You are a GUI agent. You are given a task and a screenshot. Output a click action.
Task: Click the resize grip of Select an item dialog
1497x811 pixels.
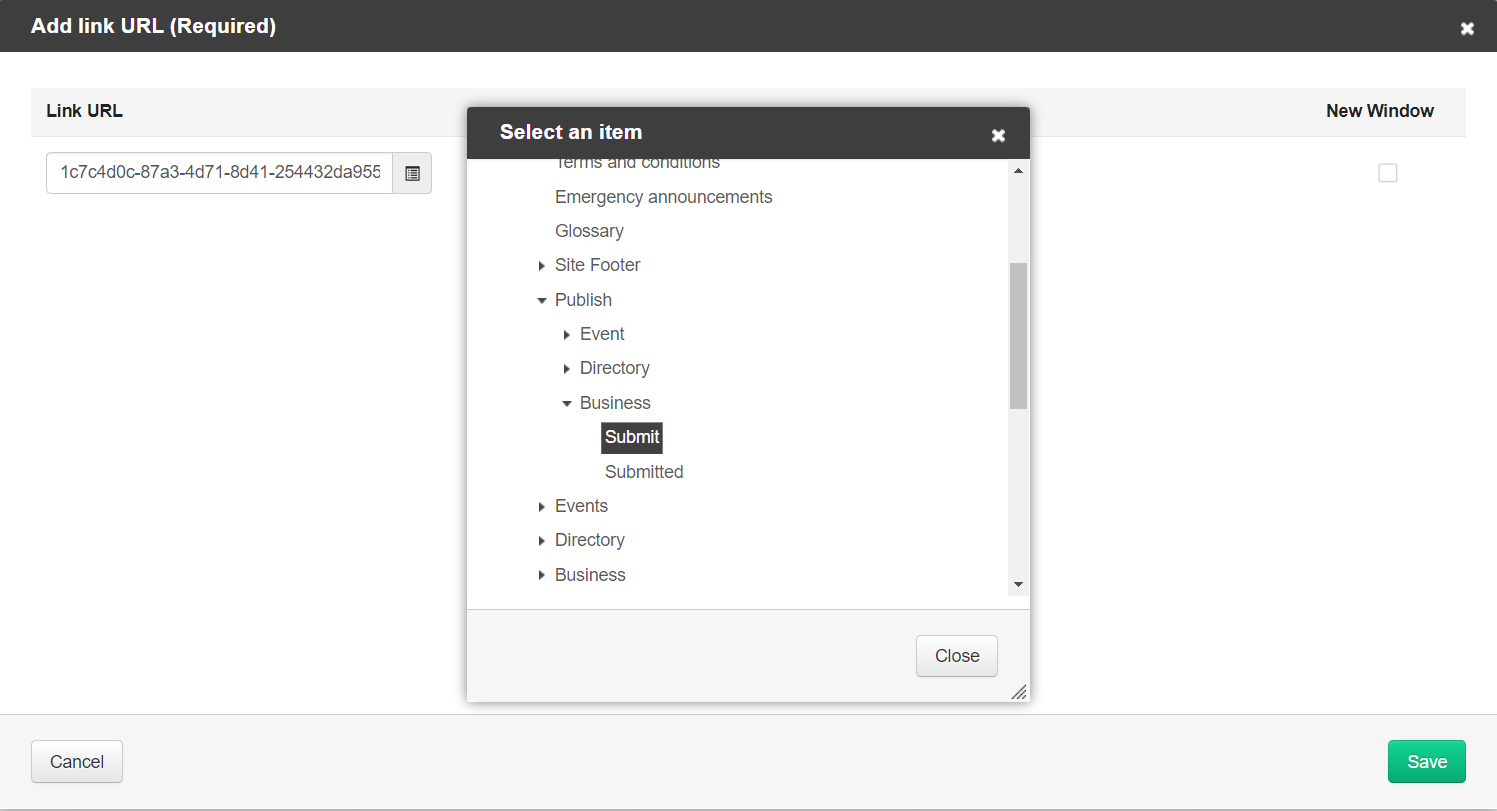pyautogui.click(x=1019, y=692)
